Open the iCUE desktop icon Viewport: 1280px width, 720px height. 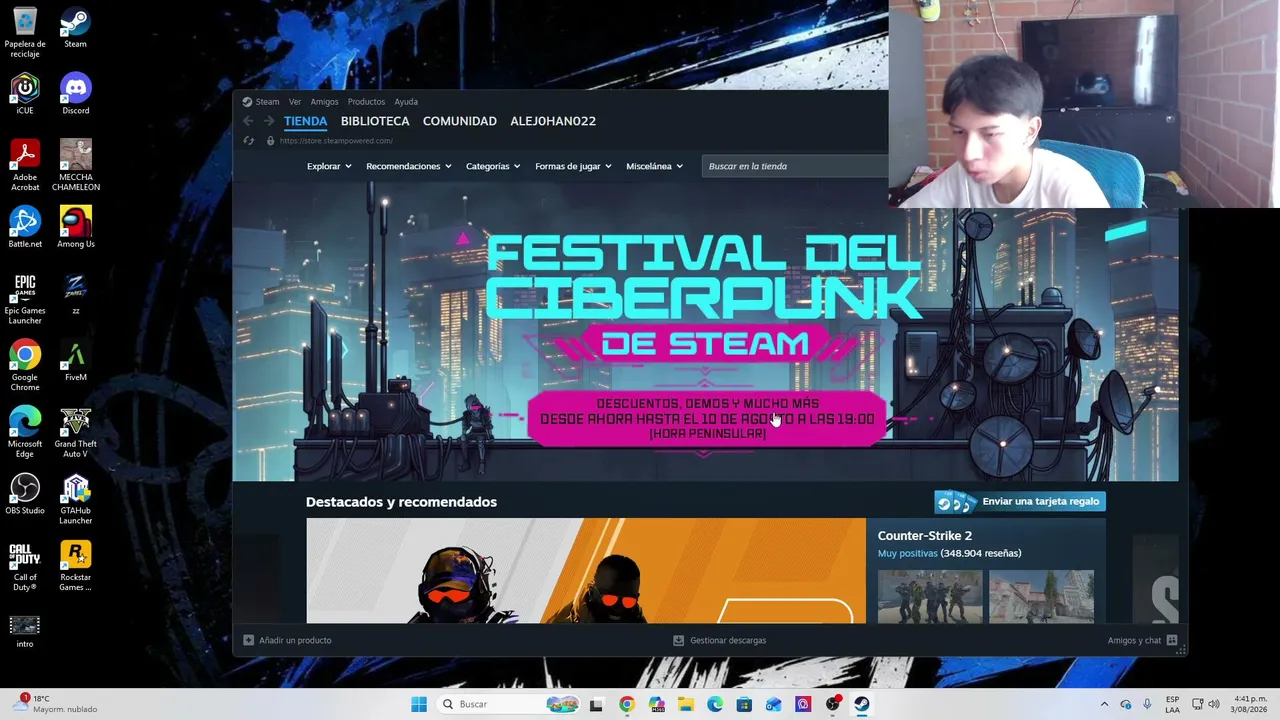(25, 94)
